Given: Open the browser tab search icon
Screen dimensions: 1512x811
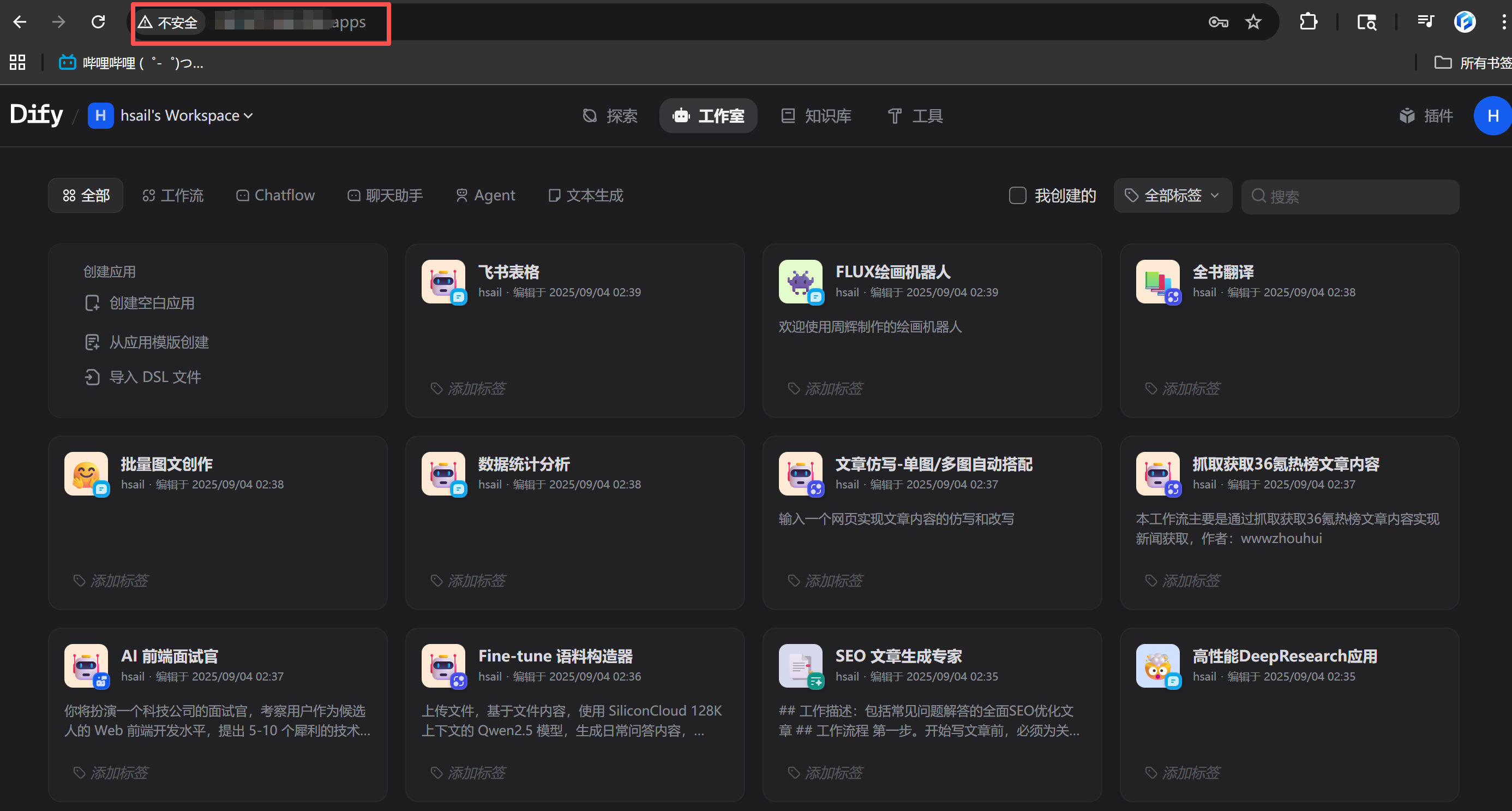Looking at the screenshot, I should [1366, 22].
